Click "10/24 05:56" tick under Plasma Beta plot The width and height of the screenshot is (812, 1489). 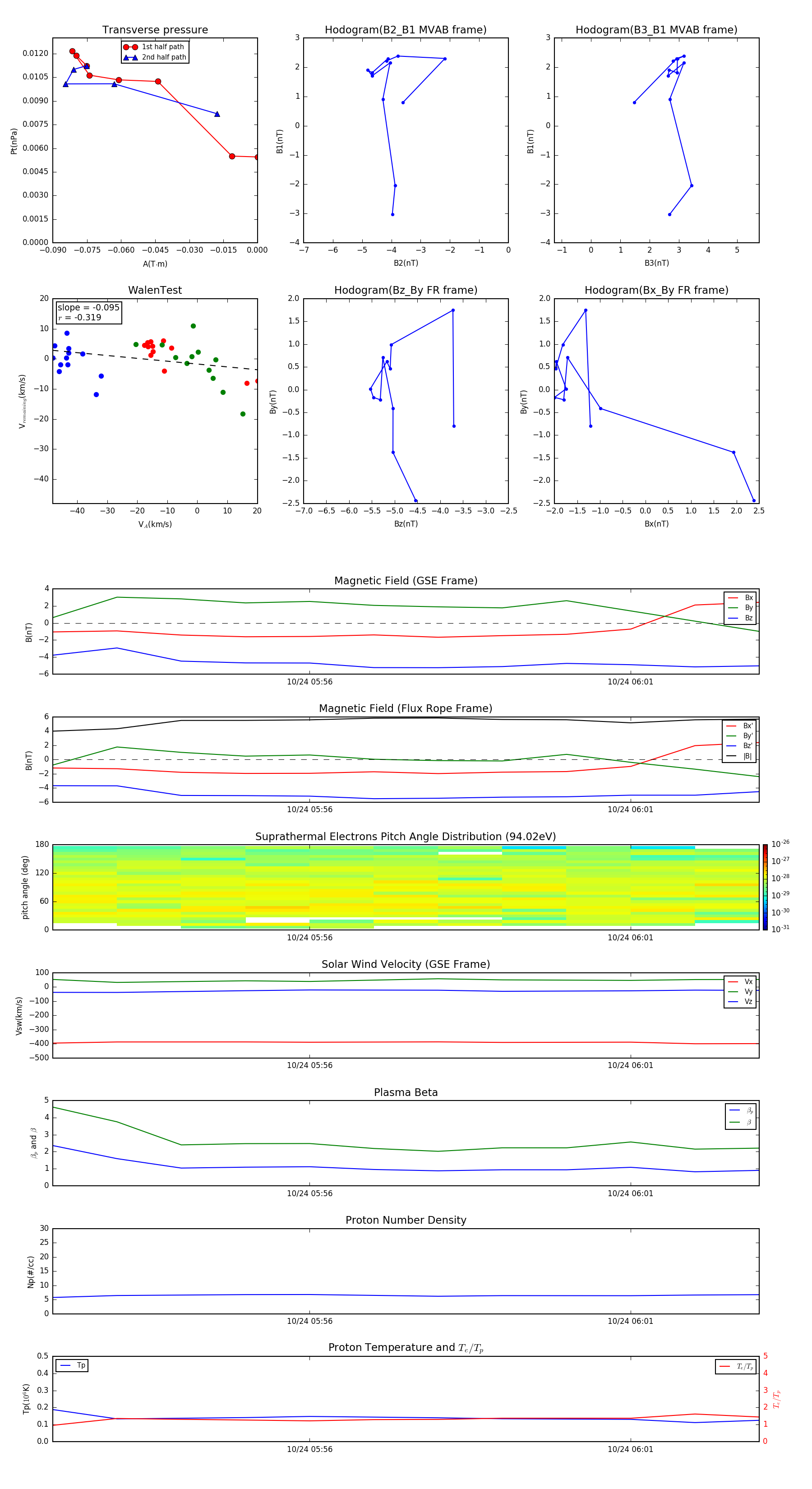point(310,1193)
